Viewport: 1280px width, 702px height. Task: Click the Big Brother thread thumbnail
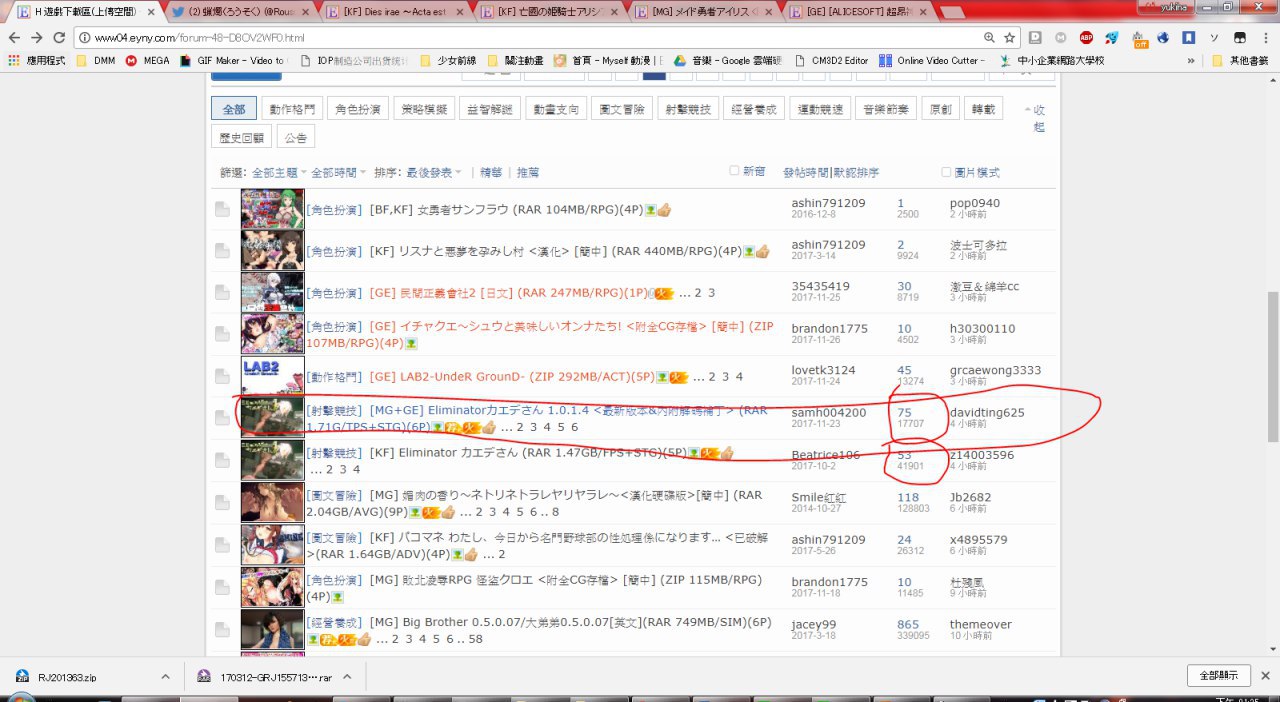pos(272,630)
